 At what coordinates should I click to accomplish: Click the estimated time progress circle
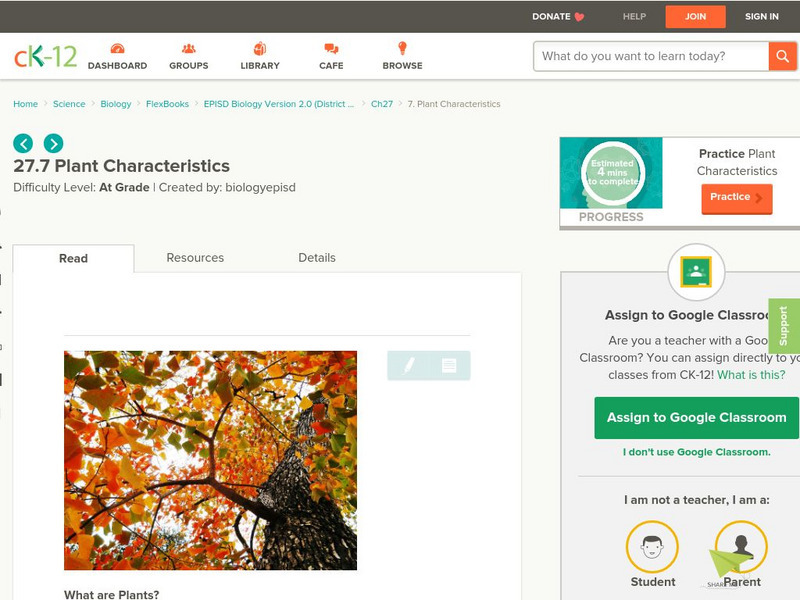[x=613, y=173]
